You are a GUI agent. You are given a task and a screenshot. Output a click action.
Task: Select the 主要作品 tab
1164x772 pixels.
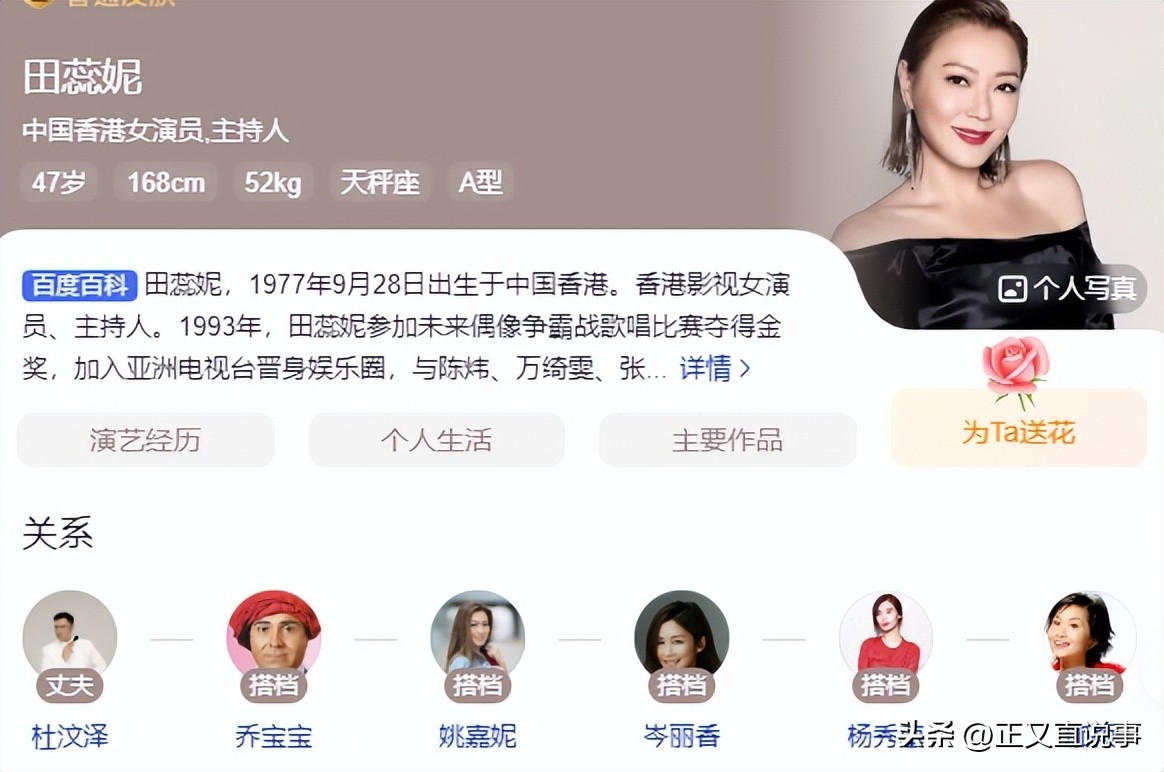pos(728,439)
